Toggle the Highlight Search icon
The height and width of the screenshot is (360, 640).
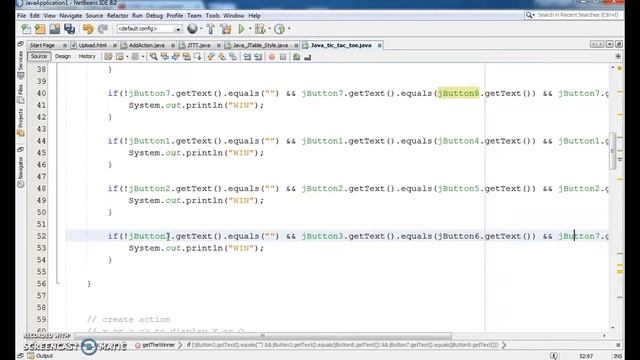pyautogui.click(x=187, y=57)
